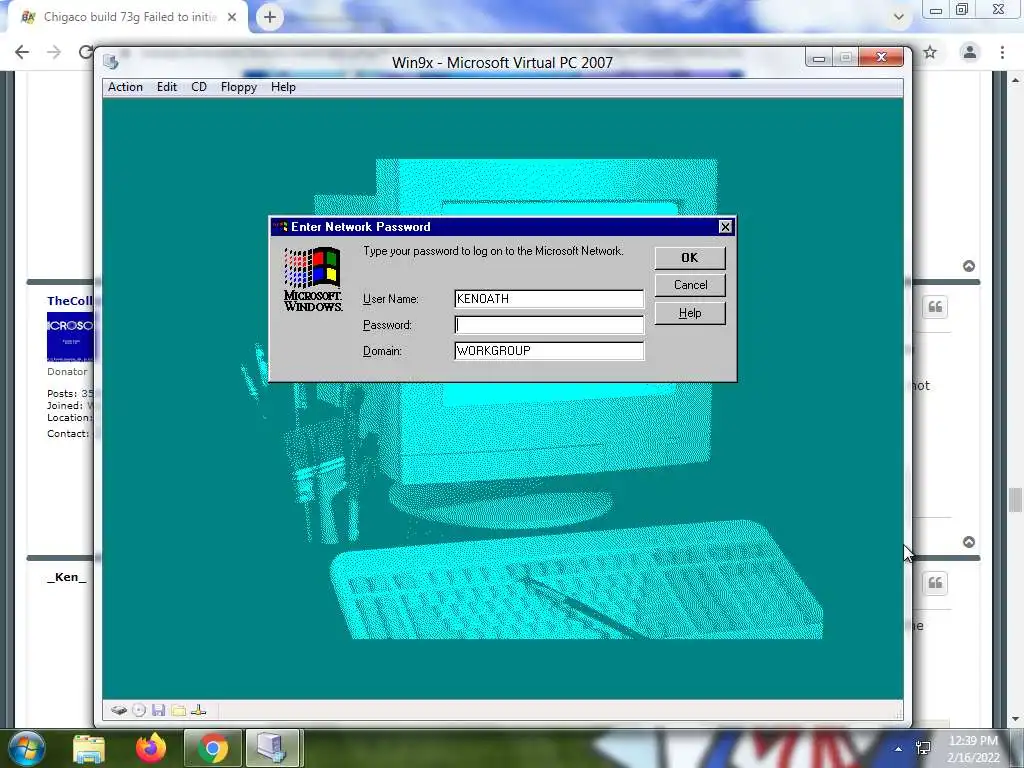
Task: Click TheColl's blue avatar image
Action: point(70,337)
